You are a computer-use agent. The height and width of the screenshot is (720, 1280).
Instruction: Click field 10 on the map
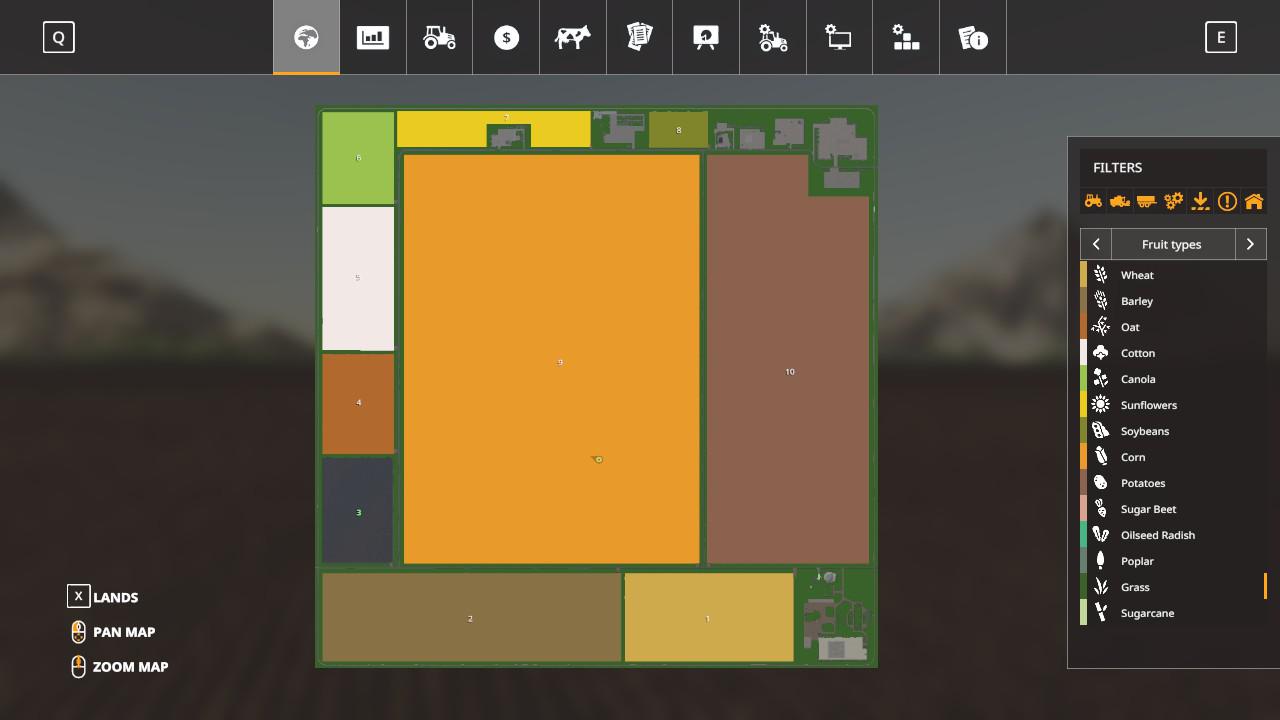pos(789,372)
